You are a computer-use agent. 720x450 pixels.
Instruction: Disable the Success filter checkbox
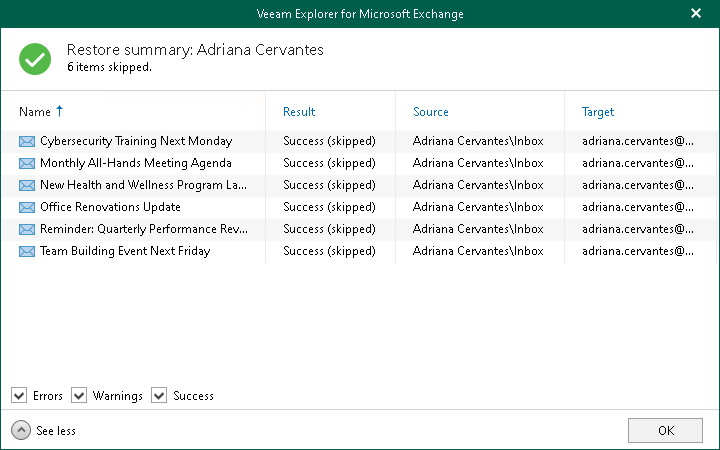pyautogui.click(x=159, y=396)
